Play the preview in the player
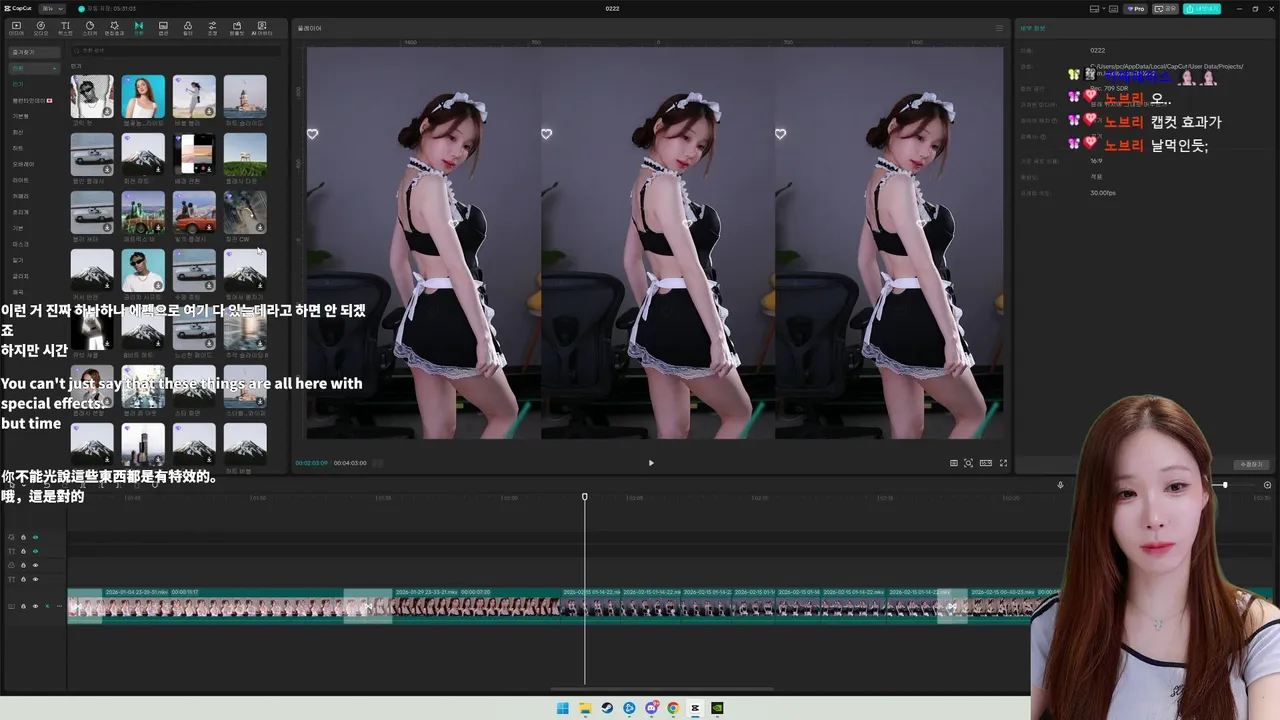 (651, 463)
